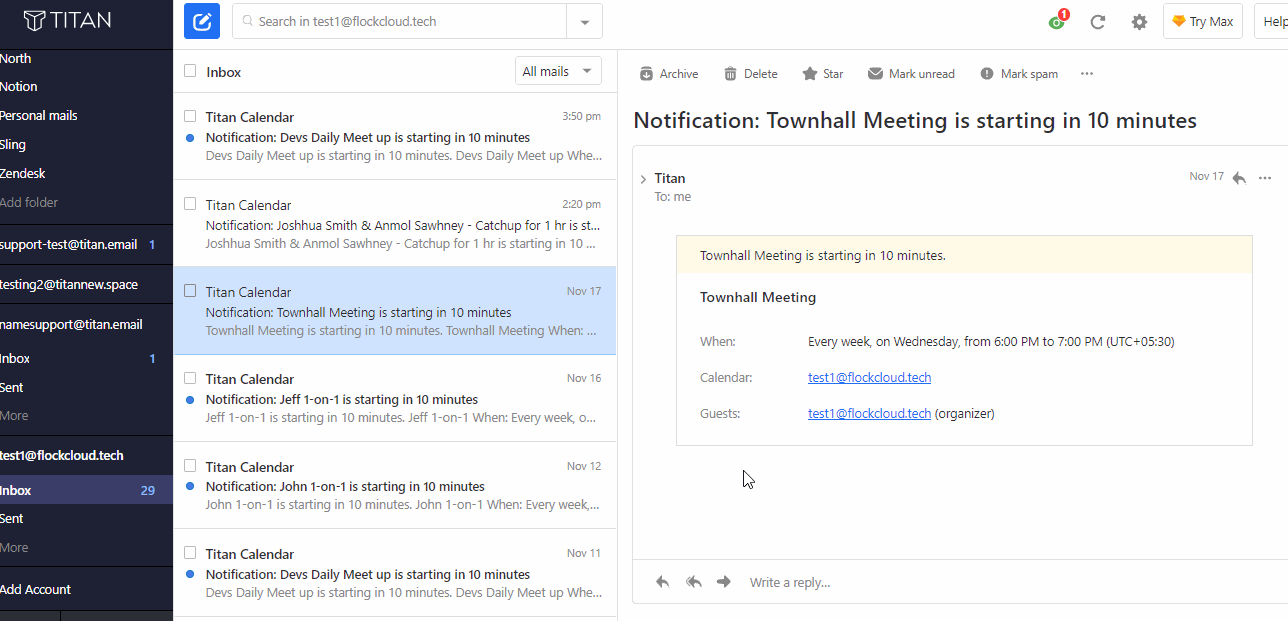Open more actions in the mail toolbar

click(1087, 74)
